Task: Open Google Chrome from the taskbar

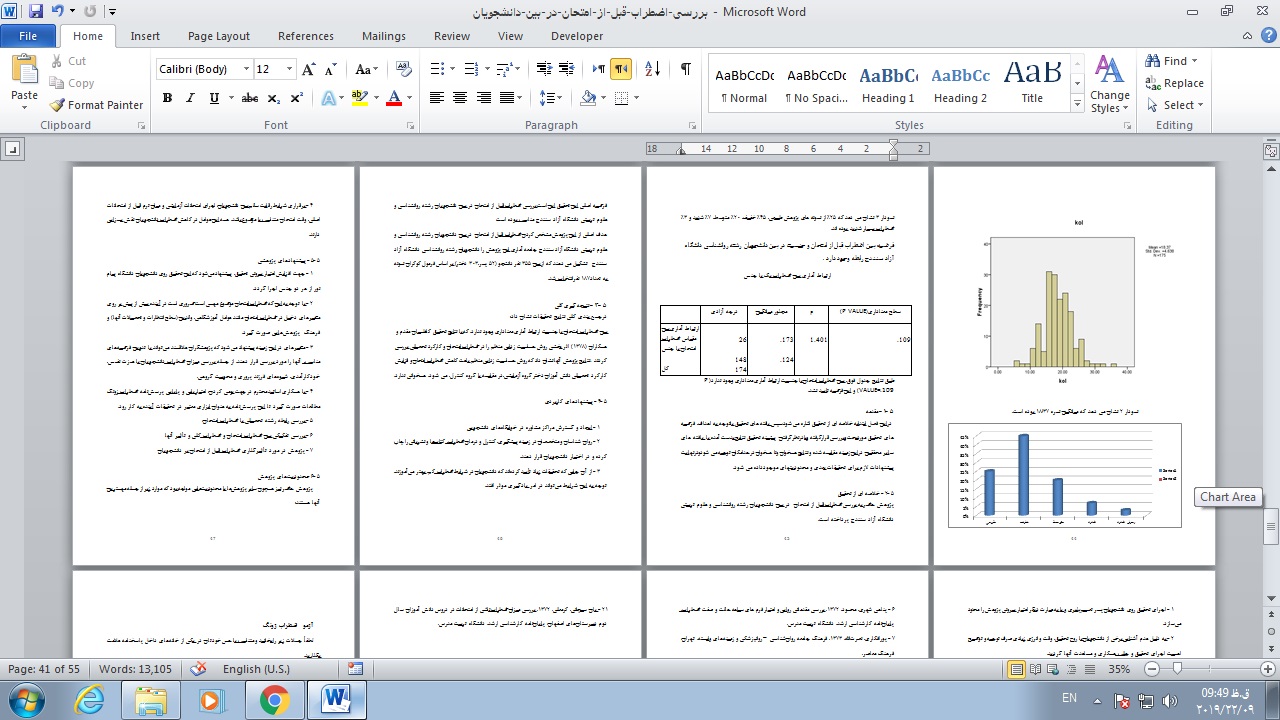Action: pyautogui.click(x=275, y=699)
